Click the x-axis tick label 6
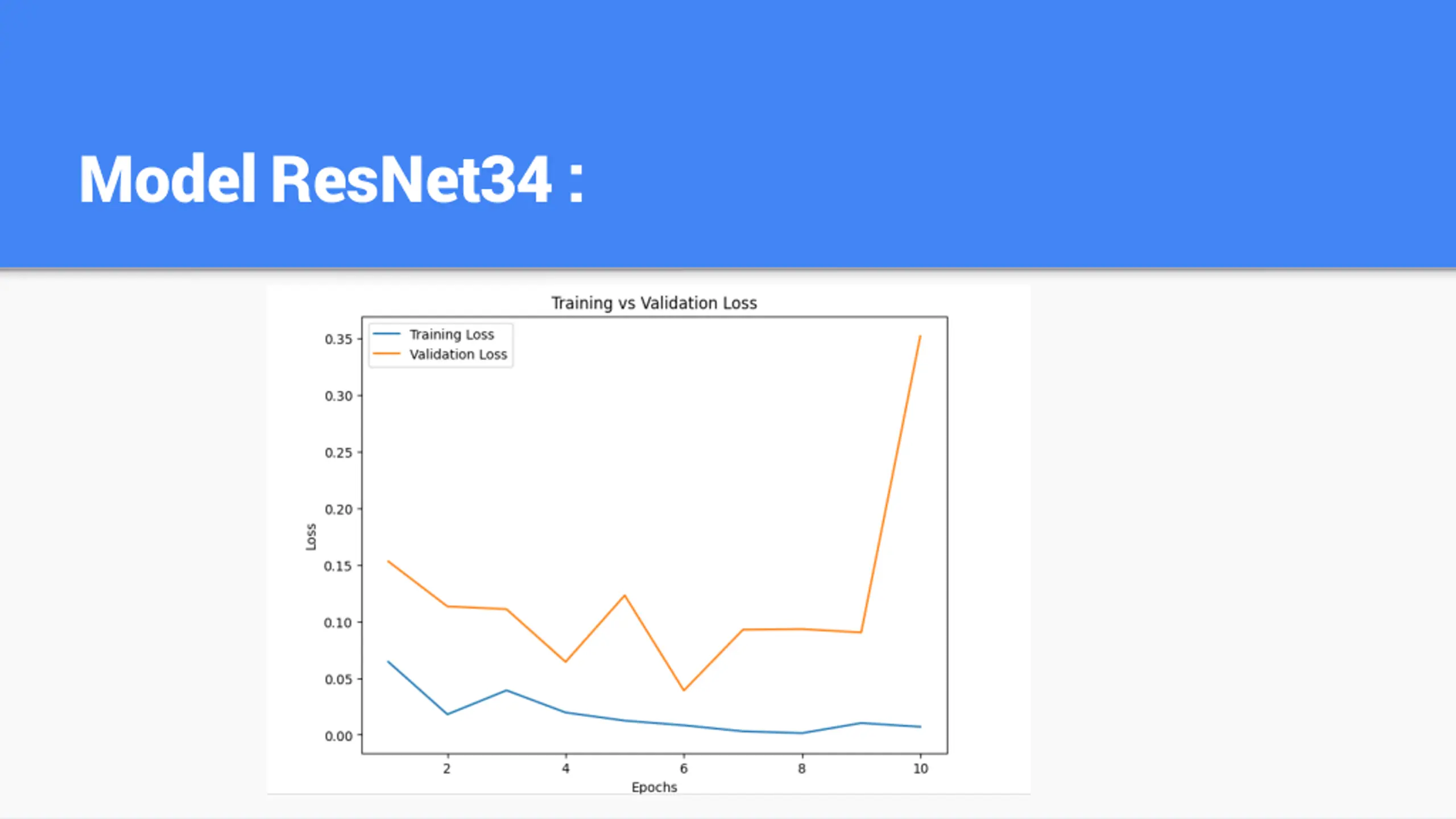This screenshot has height=819, width=1456. 684,769
